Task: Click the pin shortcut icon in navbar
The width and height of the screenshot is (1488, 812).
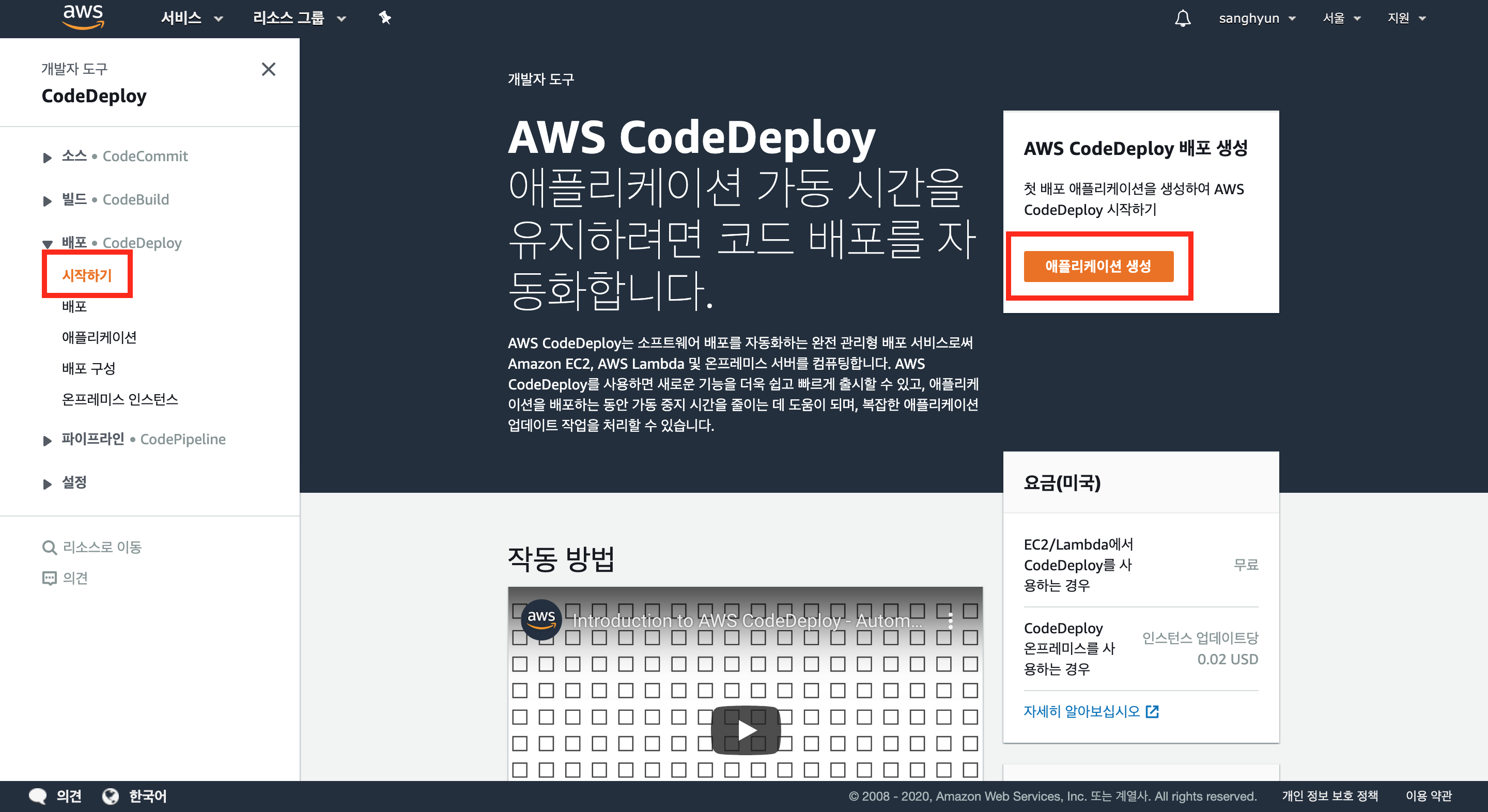Action: coord(385,18)
